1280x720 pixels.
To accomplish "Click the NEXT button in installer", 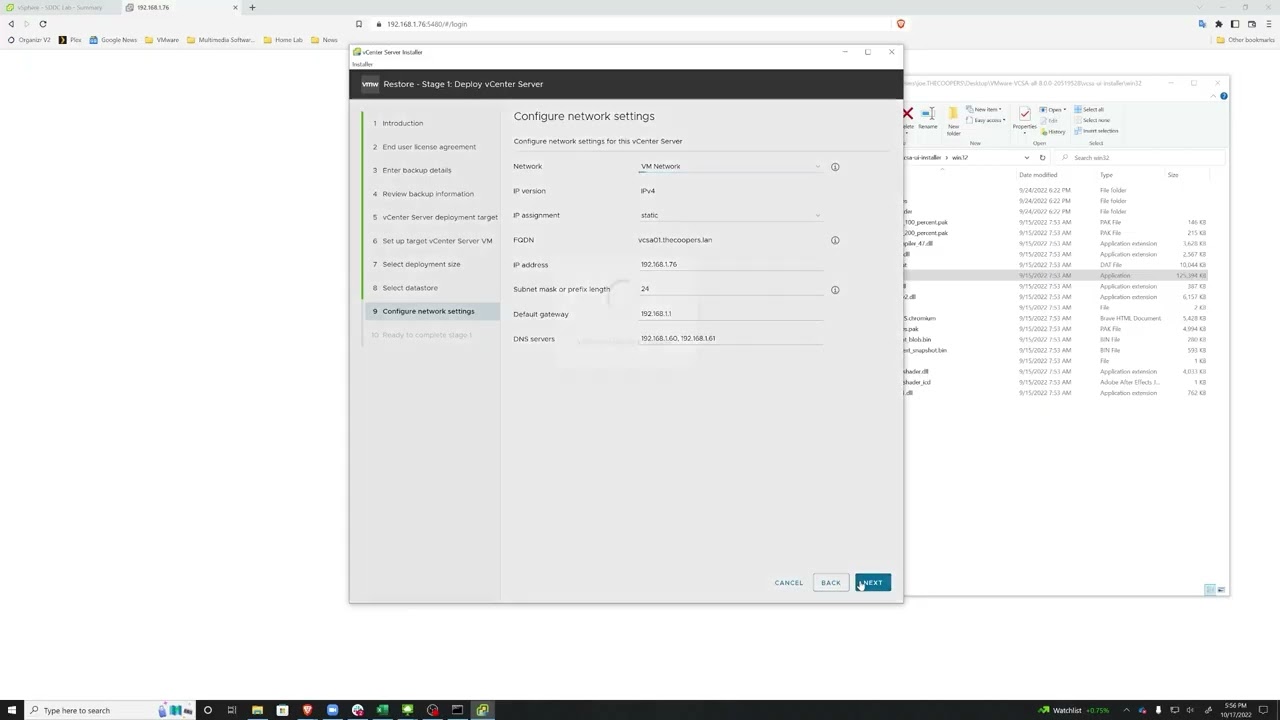I will tap(873, 583).
